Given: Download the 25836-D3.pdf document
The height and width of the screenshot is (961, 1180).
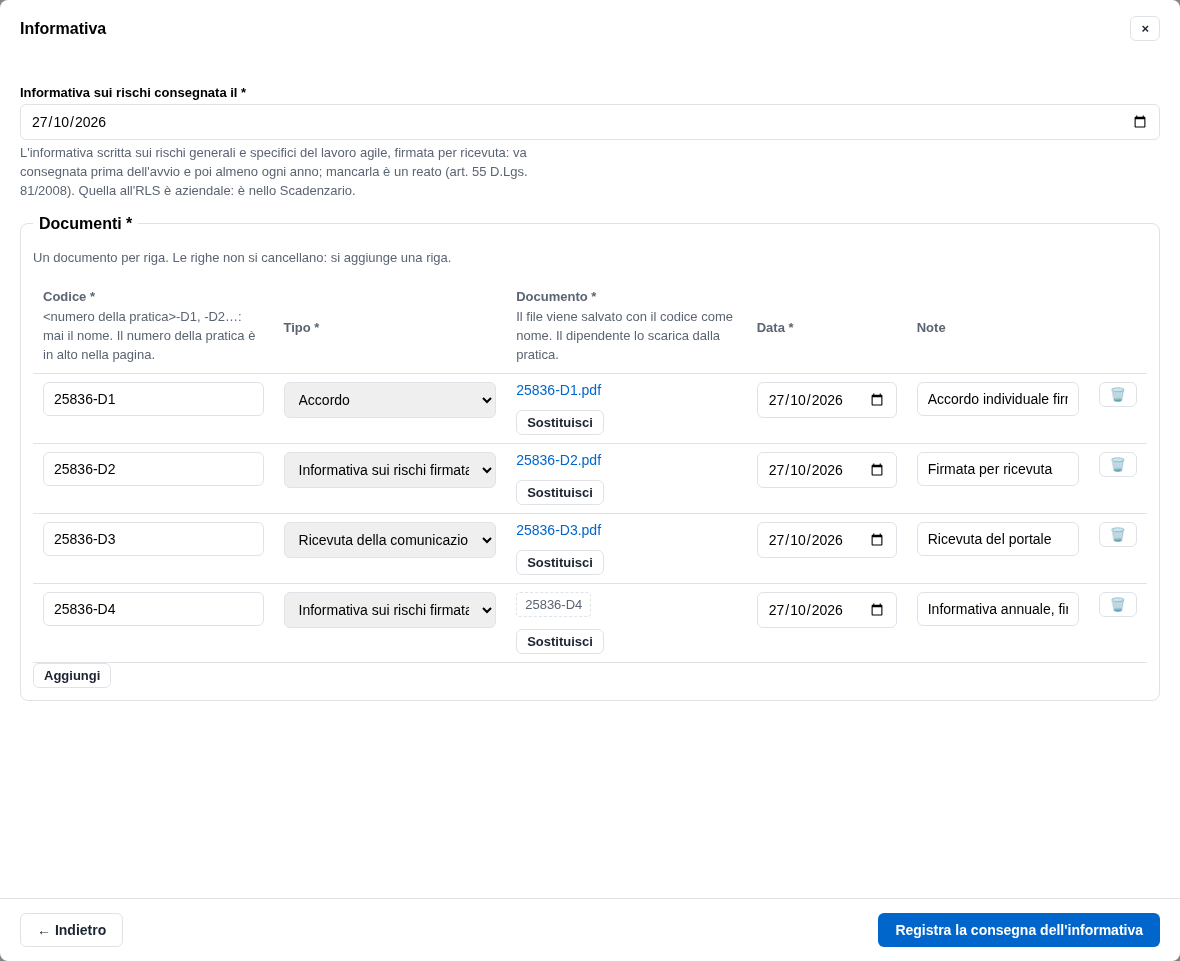Looking at the screenshot, I should (x=558, y=530).
